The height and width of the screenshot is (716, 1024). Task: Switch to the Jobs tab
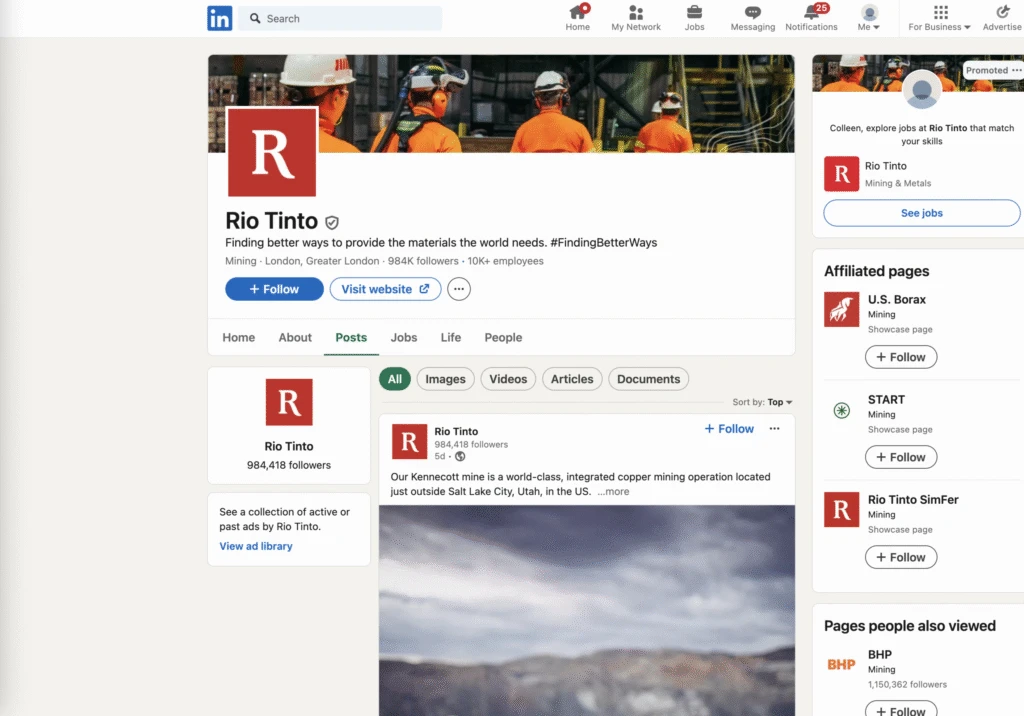pos(404,337)
